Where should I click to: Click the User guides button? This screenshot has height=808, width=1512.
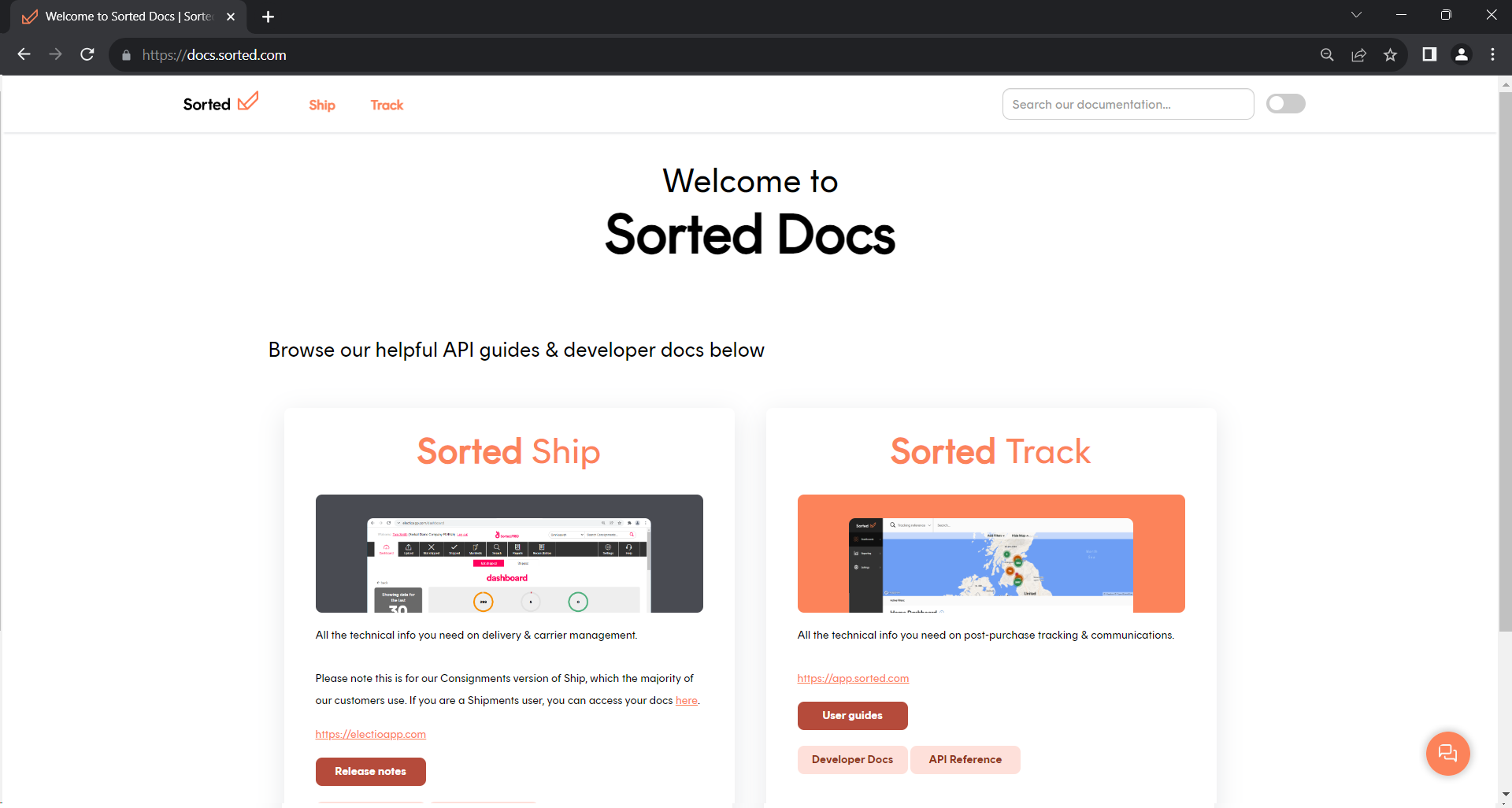point(853,716)
